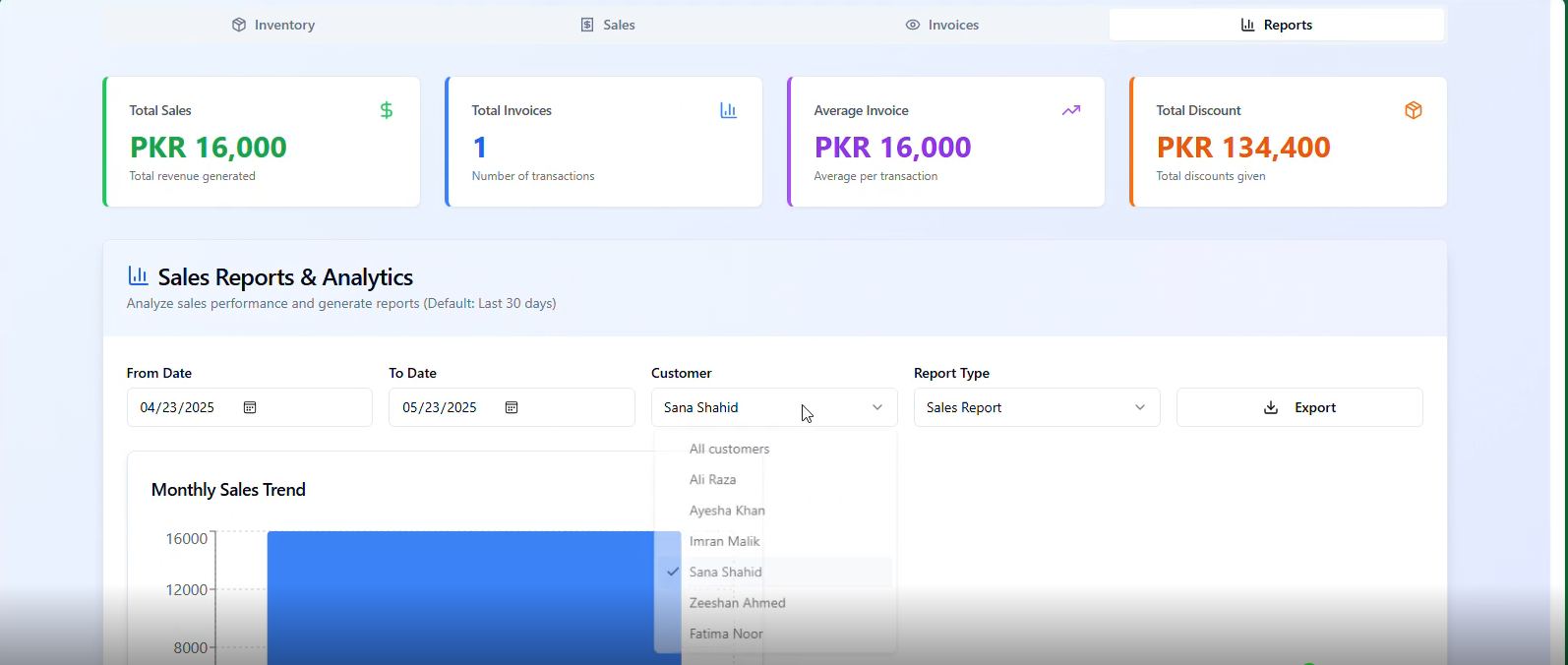The image size is (1568, 665).
Task: Open the Sales Report combo box
Action: (x=1037, y=407)
